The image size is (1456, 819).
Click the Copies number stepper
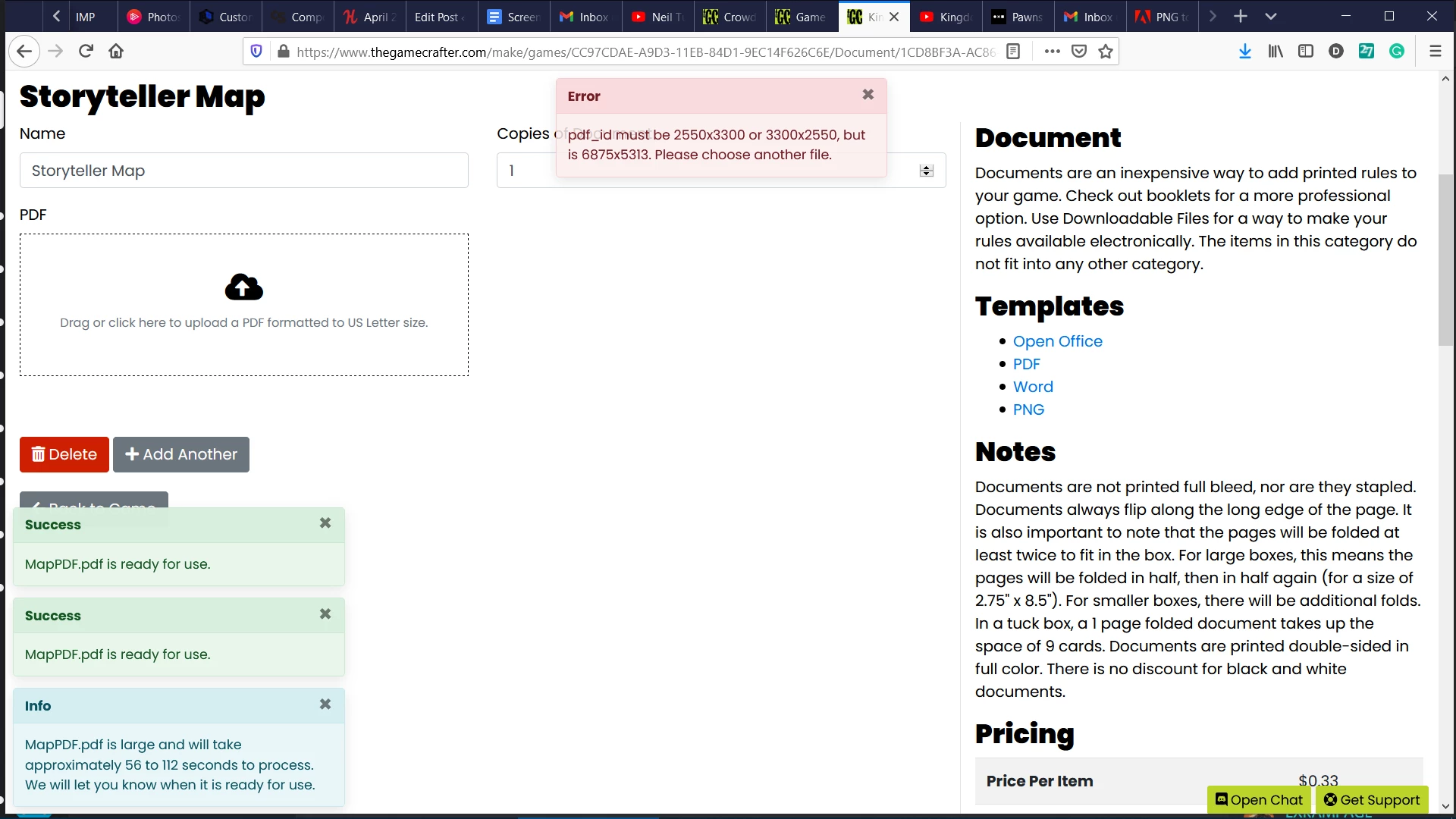[926, 171]
